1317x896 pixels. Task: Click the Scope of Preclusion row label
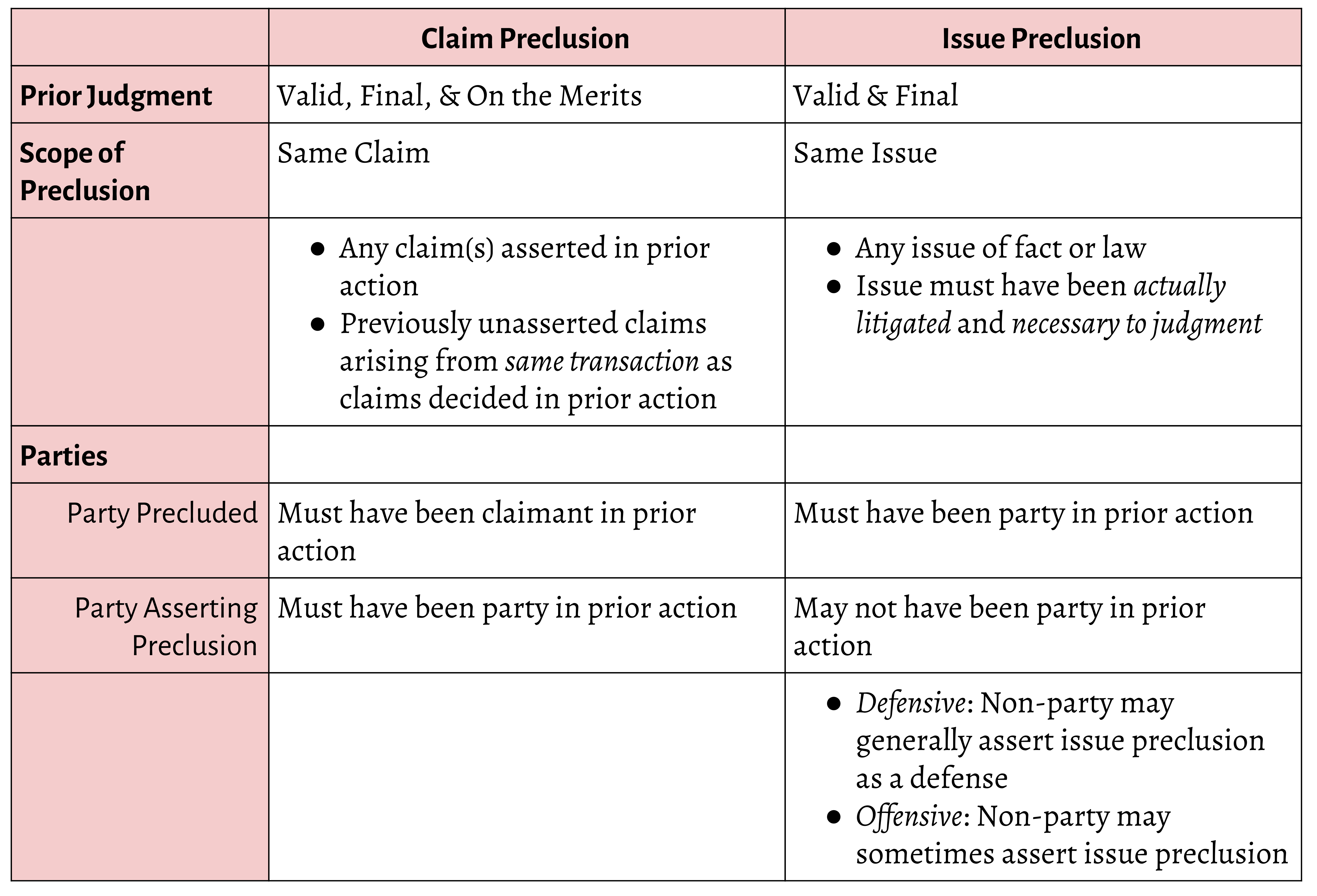[85, 171]
